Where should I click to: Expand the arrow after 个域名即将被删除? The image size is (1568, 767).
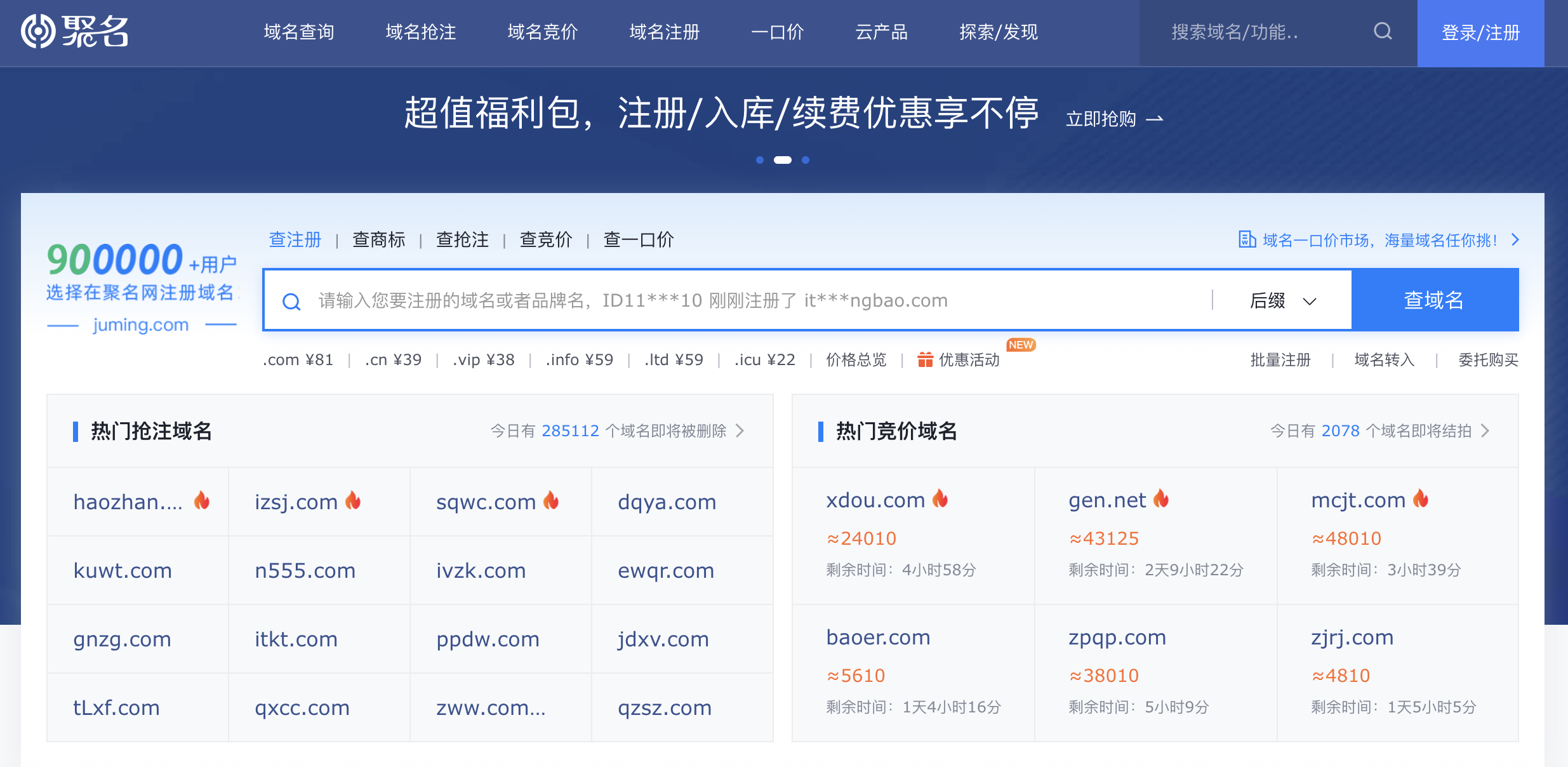[x=740, y=431]
